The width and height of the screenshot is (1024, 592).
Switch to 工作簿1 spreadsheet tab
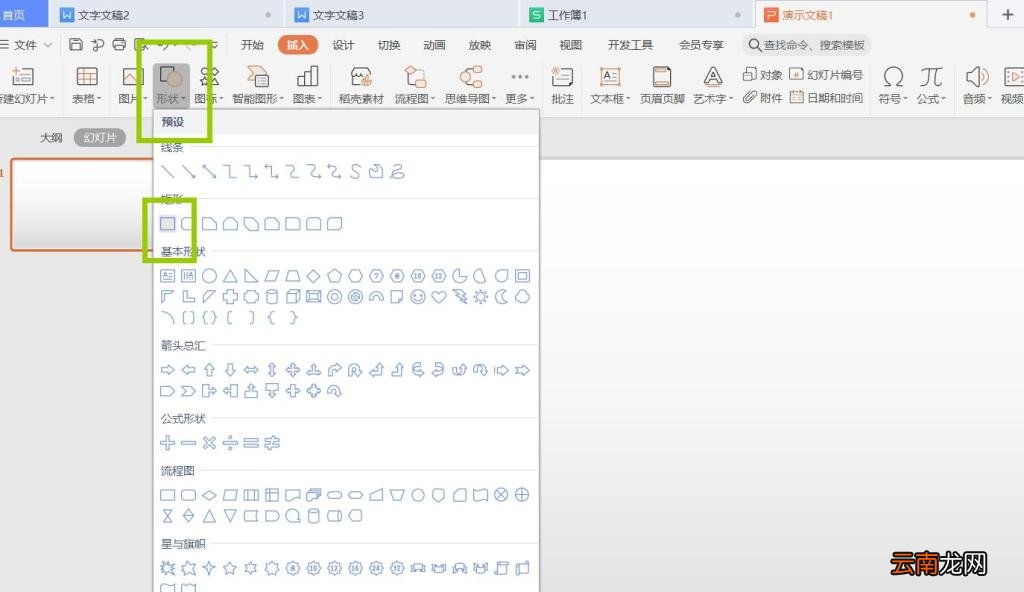[636, 14]
